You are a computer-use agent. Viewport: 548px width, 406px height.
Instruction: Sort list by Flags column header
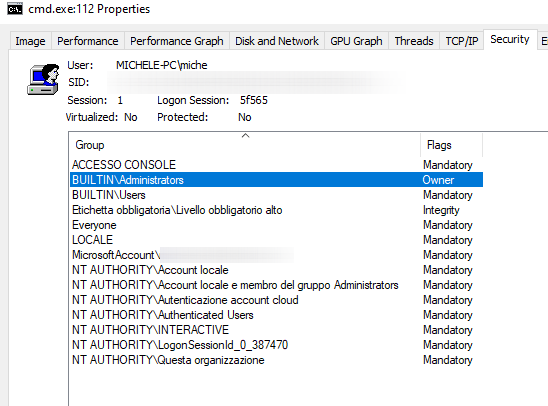coord(451,145)
